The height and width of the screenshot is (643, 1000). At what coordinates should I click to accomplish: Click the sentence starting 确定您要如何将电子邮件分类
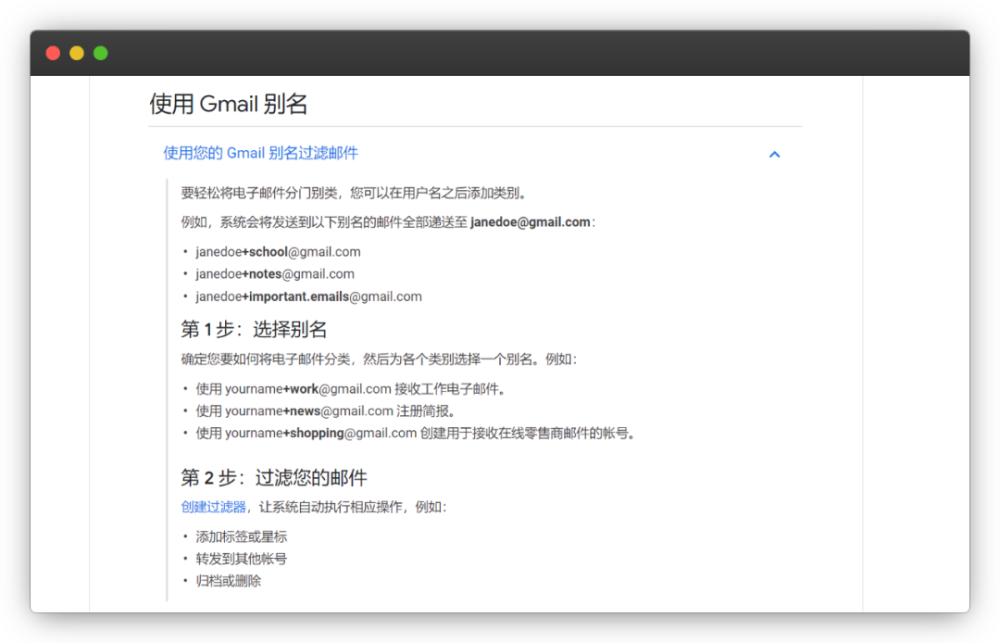(x=379, y=359)
